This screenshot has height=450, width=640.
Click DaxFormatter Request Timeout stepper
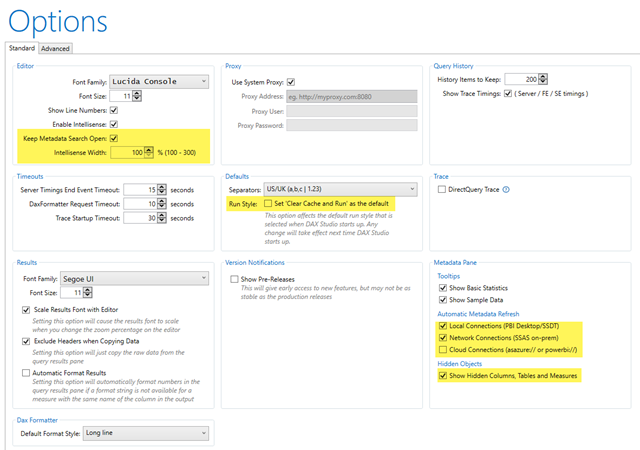pos(162,204)
